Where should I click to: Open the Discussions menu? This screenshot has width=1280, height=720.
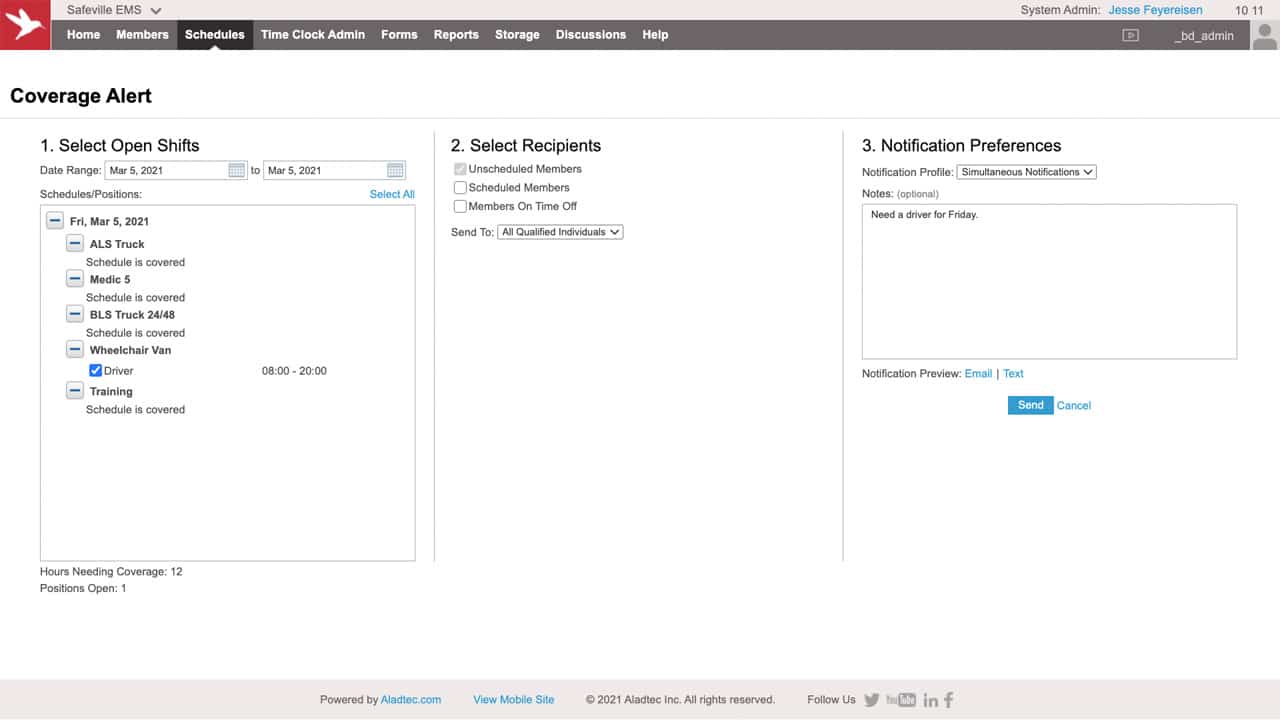(x=591, y=34)
